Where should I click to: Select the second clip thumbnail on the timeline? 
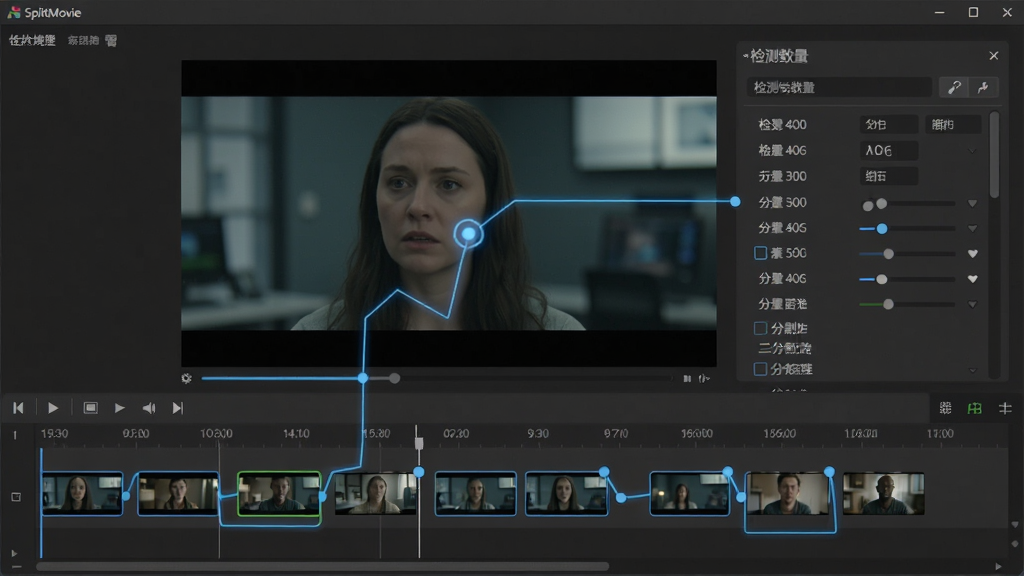178,493
